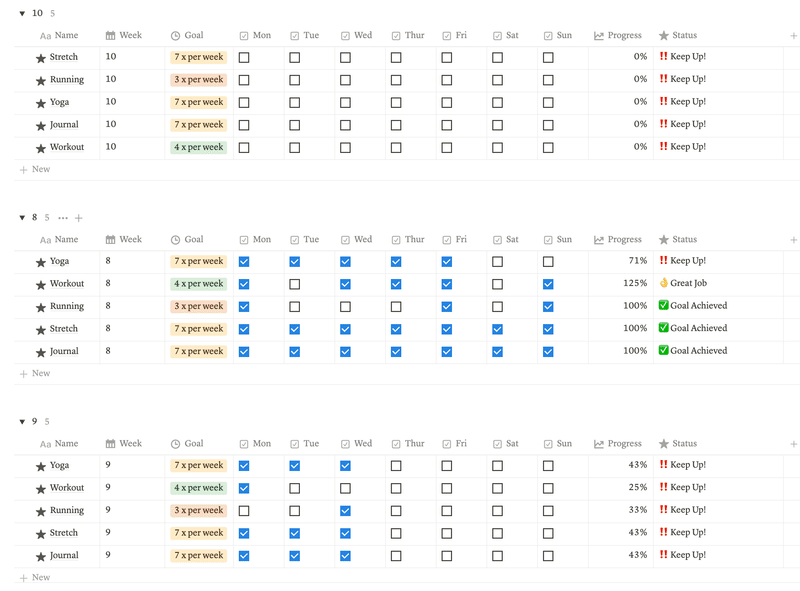Check Thursday for Journal in week 9
The width and height of the screenshot is (800, 591).
coord(396,556)
